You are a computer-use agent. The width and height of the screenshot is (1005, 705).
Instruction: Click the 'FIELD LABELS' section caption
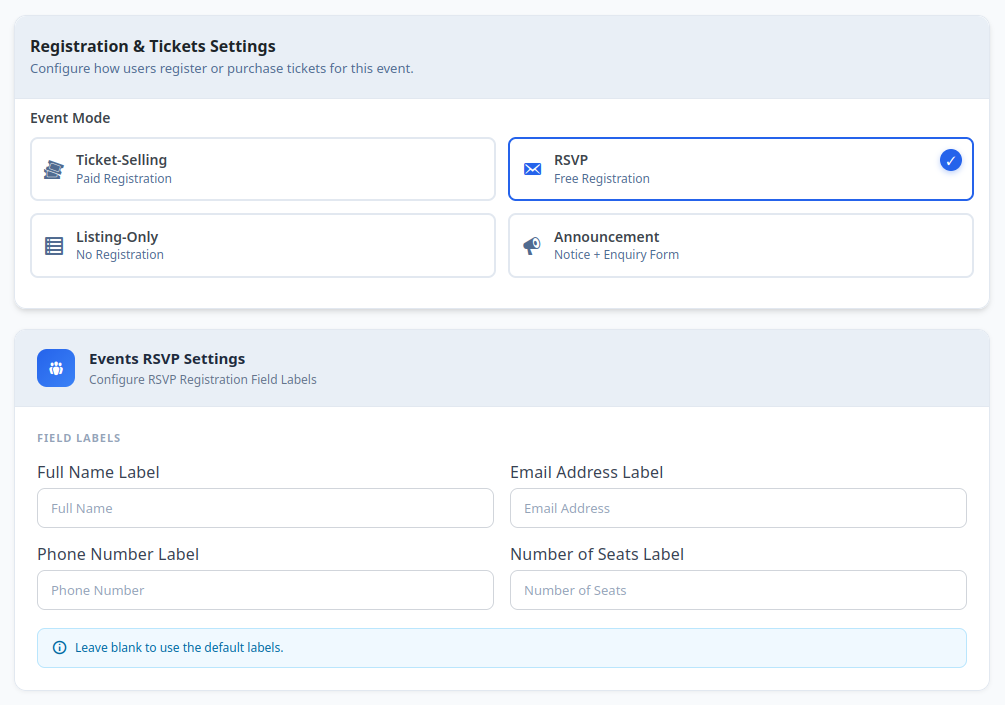pyautogui.click(x=79, y=438)
